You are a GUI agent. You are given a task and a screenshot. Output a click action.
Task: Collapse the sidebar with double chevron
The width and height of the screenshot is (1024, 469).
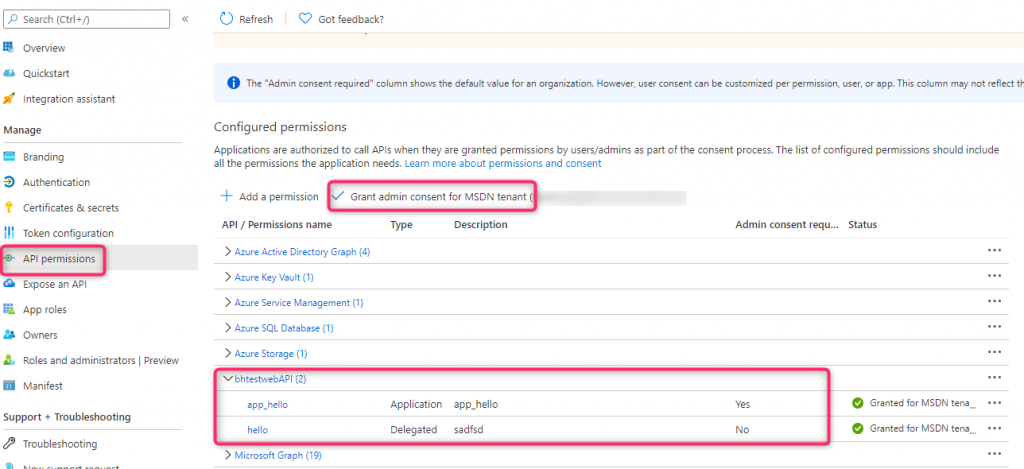[185, 19]
